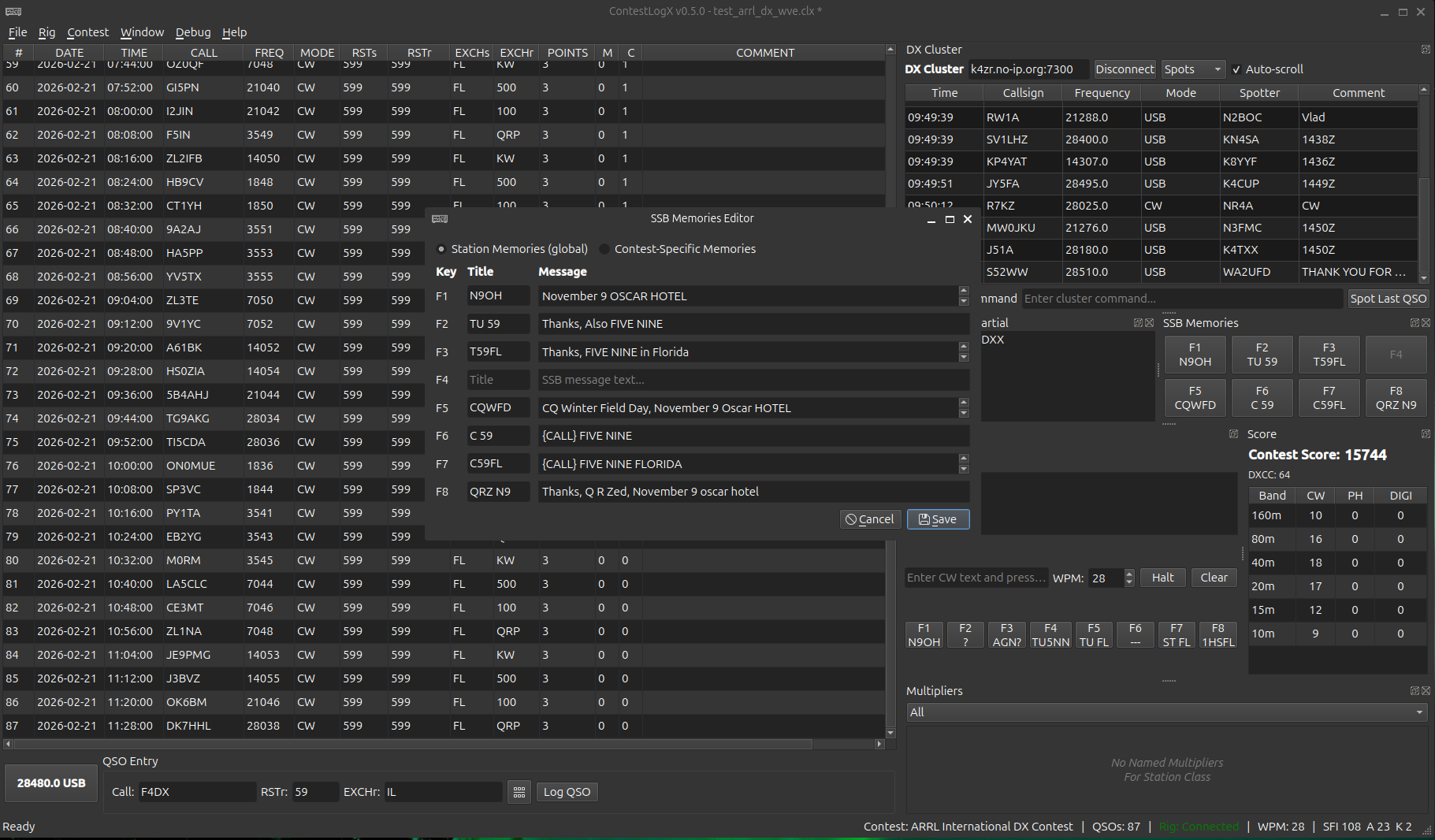Click the undock icon on the Score panel
Viewport: 1435px width, 840px height.
click(x=1426, y=433)
